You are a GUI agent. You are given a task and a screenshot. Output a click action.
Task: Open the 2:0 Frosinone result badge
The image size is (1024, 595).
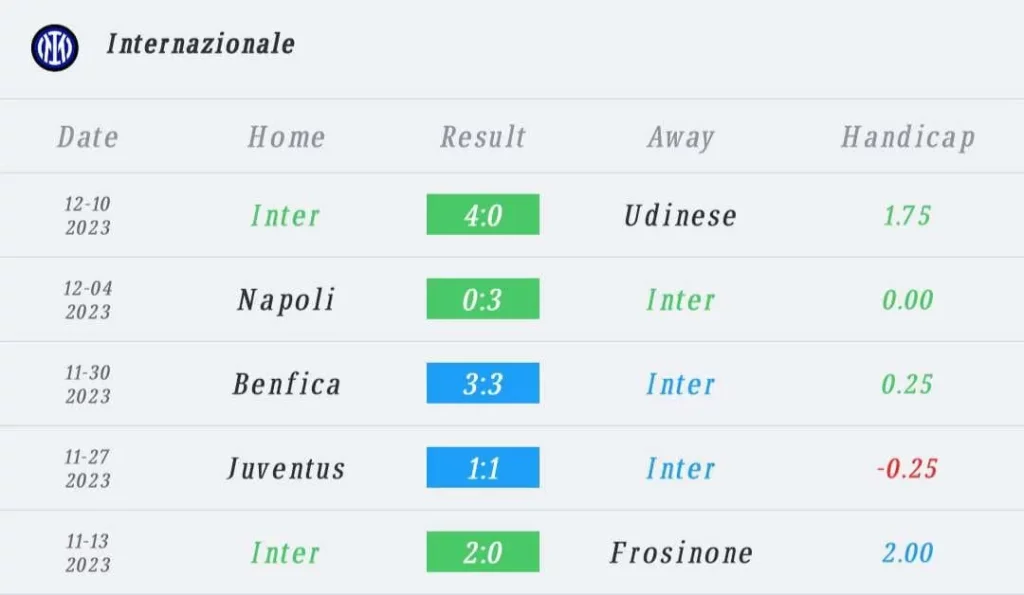(x=483, y=551)
